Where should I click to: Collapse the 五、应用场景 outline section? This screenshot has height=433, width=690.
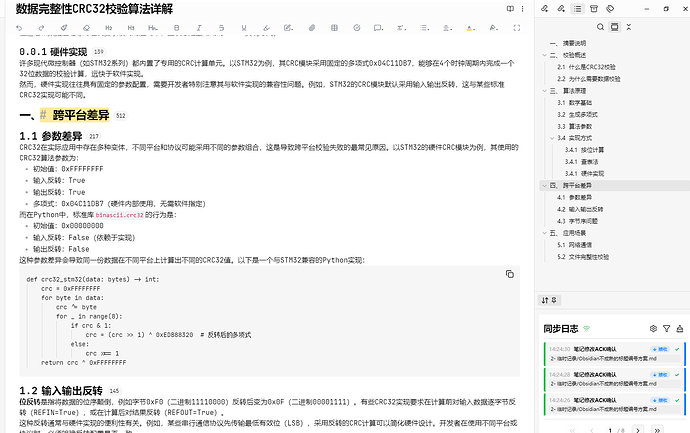click(545, 233)
